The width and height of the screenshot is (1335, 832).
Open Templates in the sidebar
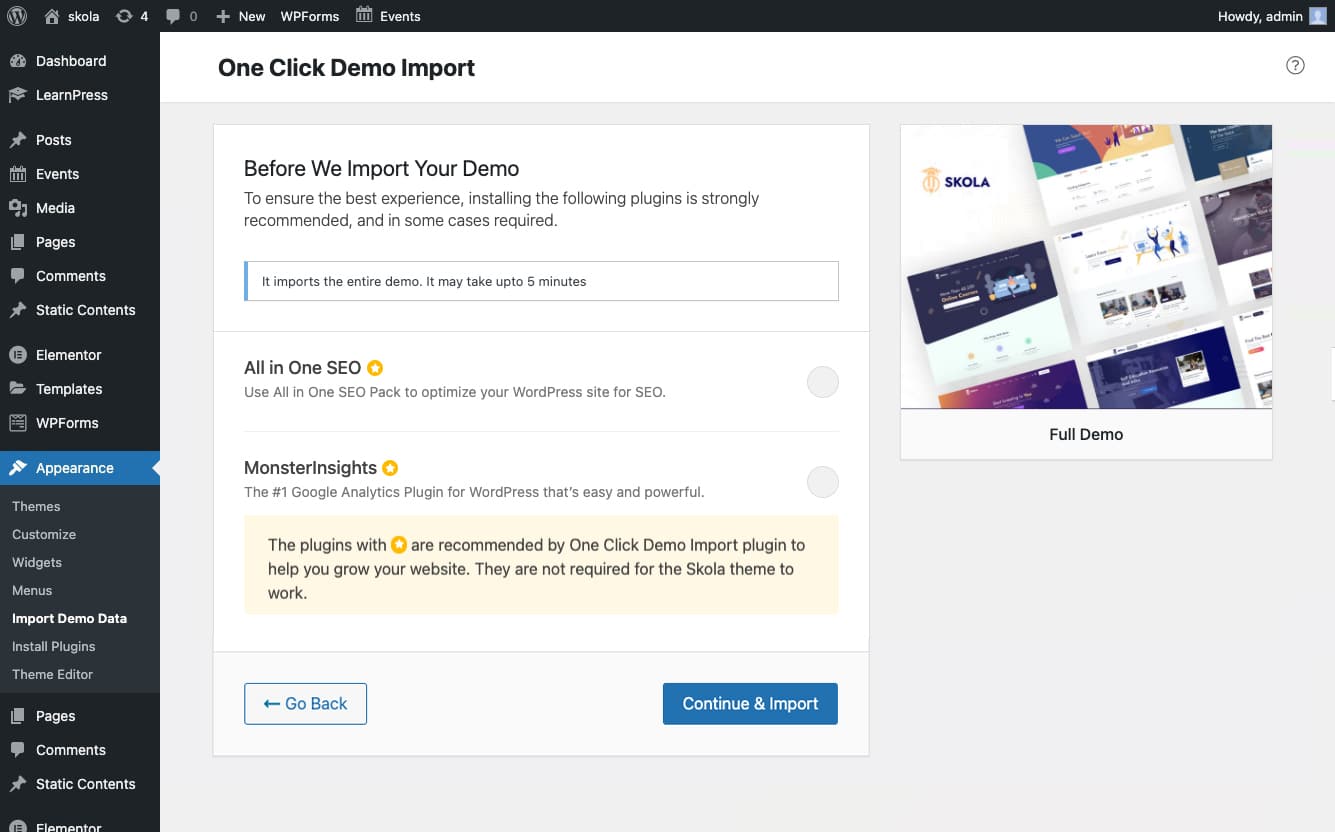[x=80, y=389]
